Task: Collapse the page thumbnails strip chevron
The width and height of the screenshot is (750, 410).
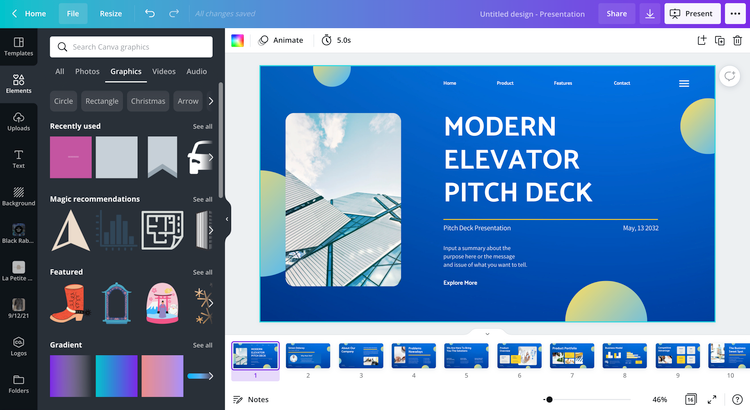Action: tap(487, 333)
